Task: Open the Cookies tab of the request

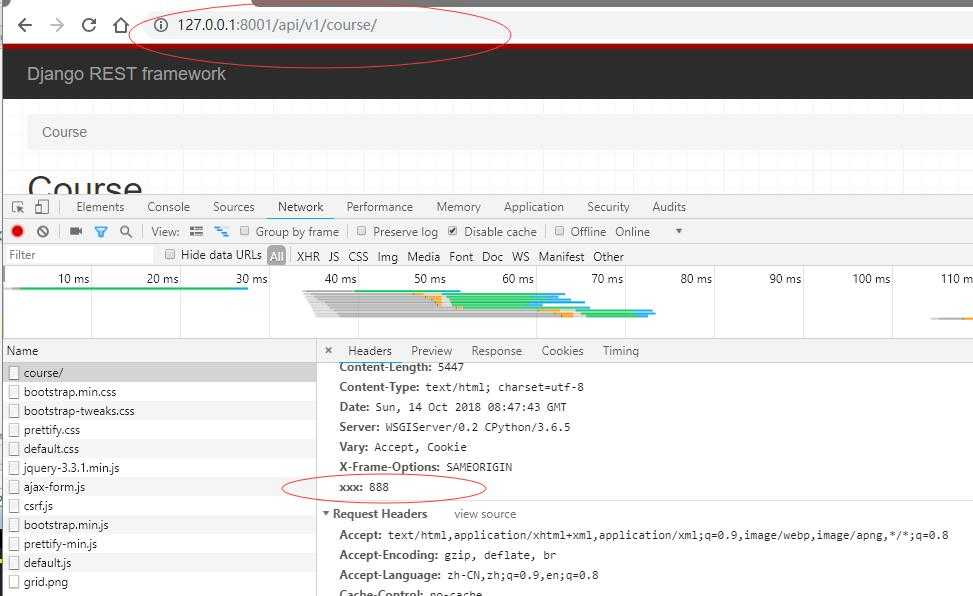Action: [562, 351]
